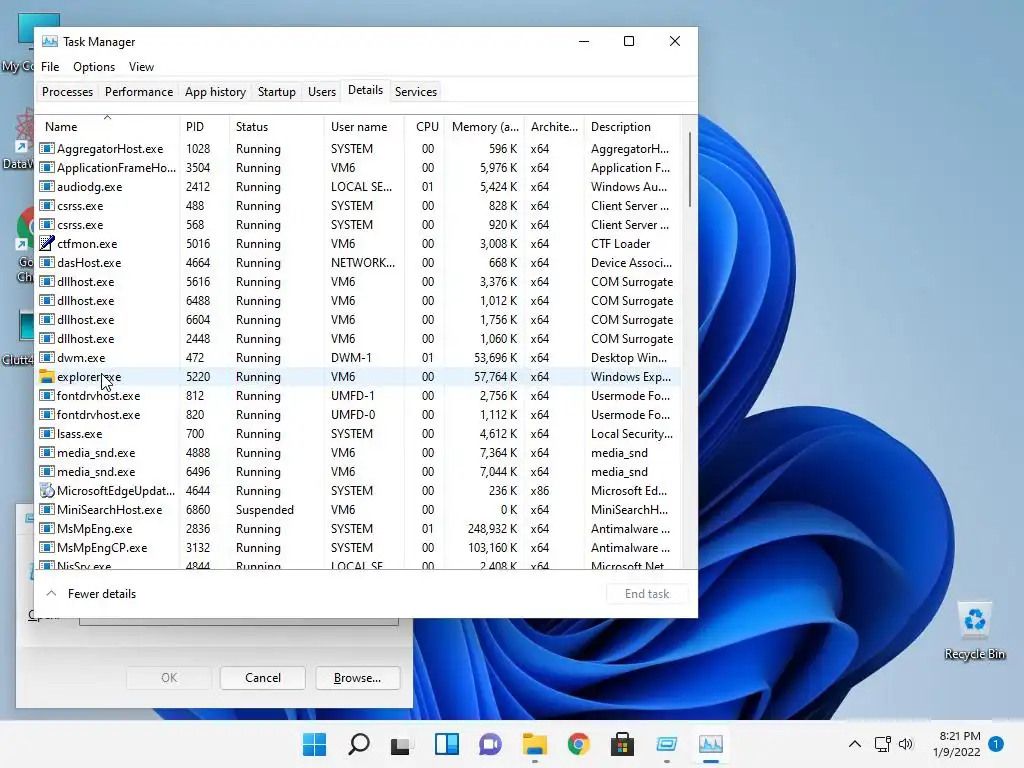Screen dimensions: 1024x768
Task: Open the Options menu
Action: [x=94, y=67]
